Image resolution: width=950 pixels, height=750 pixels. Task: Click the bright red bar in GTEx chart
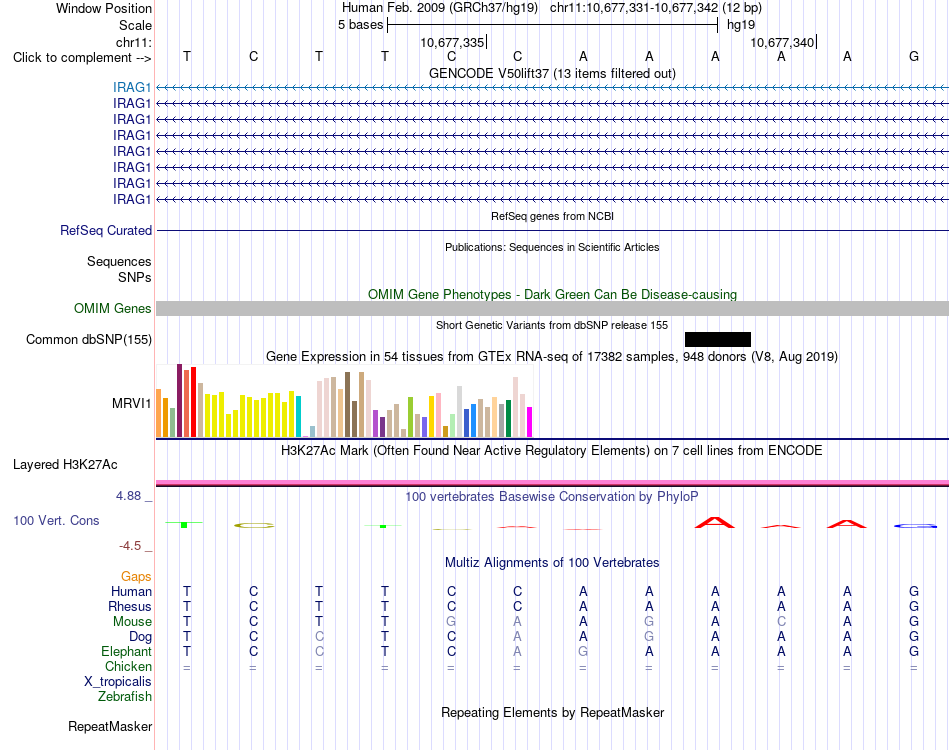(x=193, y=402)
